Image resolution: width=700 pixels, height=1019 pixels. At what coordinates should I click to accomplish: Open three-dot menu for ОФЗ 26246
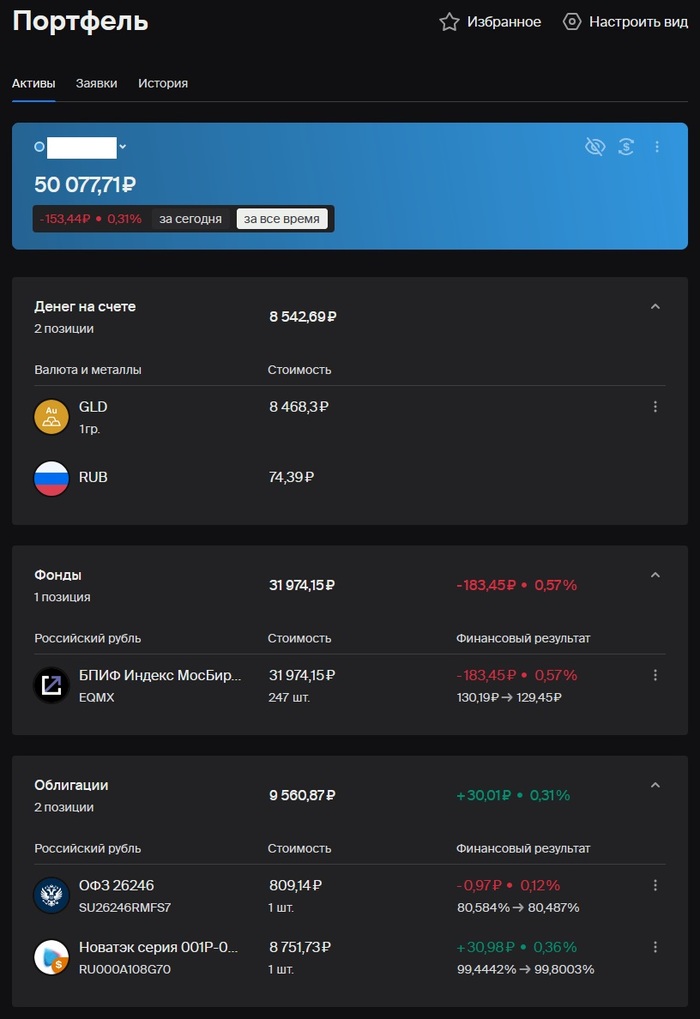tap(656, 885)
